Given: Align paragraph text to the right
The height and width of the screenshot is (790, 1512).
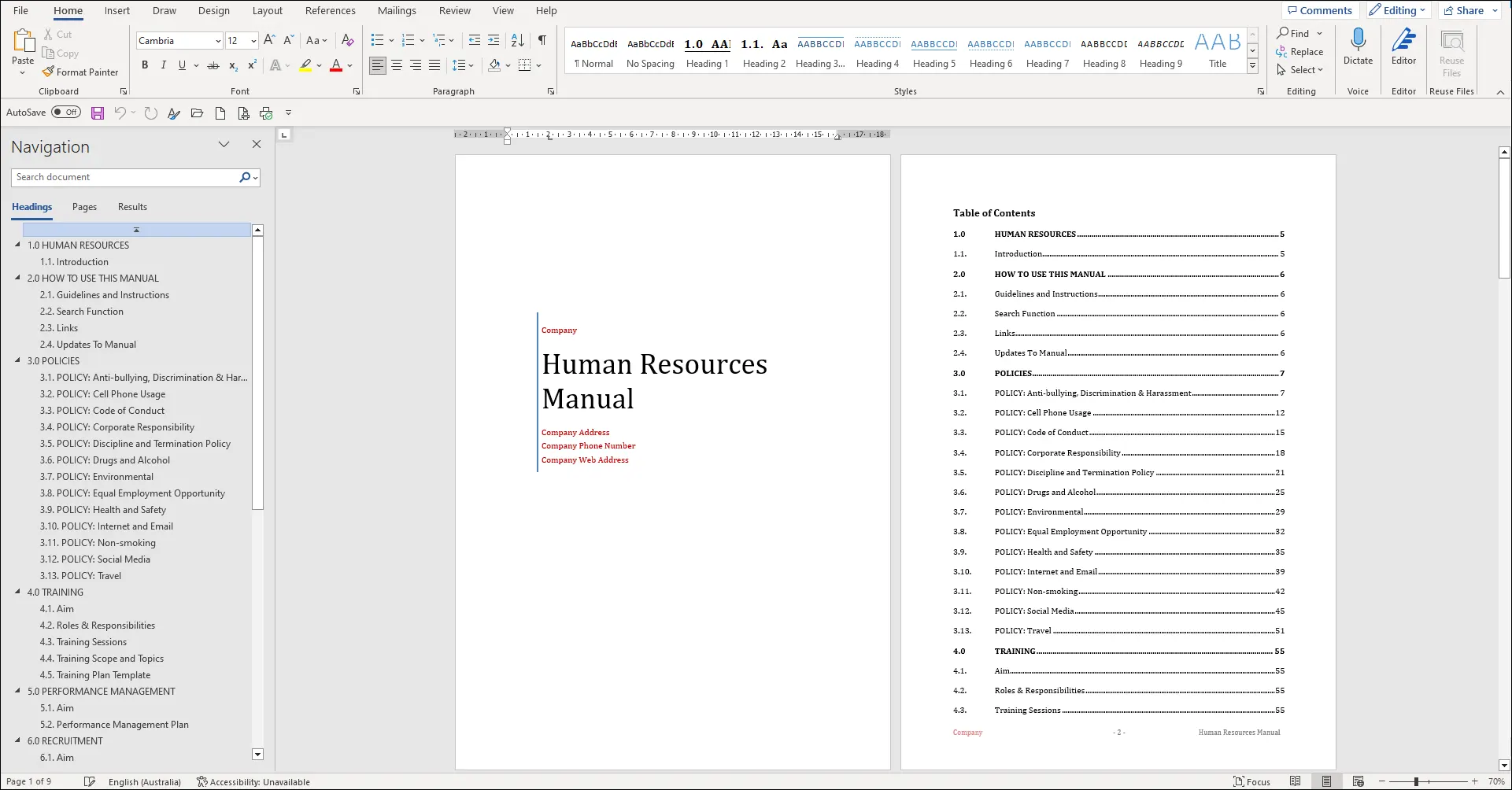Looking at the screenshot, I should click(x=416, y=65).
